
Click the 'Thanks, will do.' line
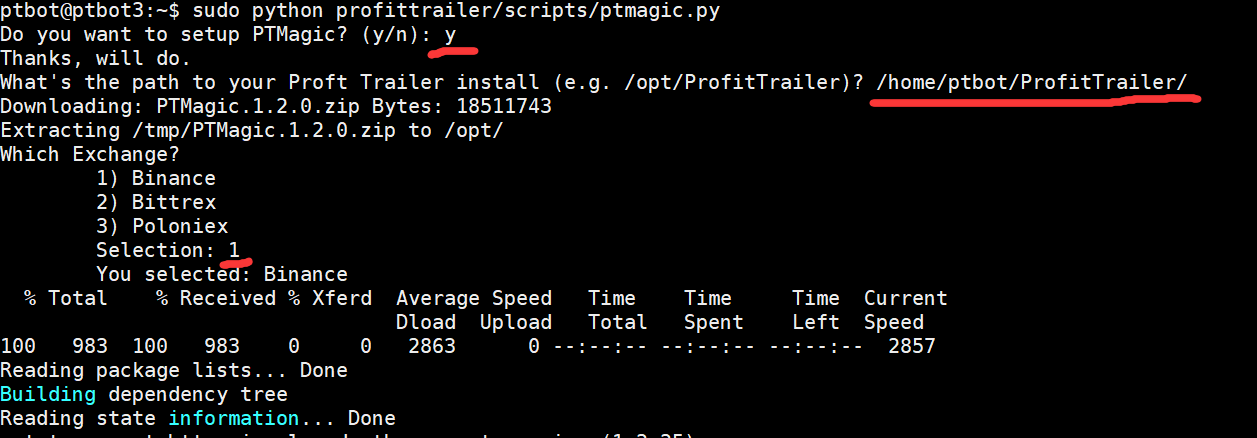(95, 59)
